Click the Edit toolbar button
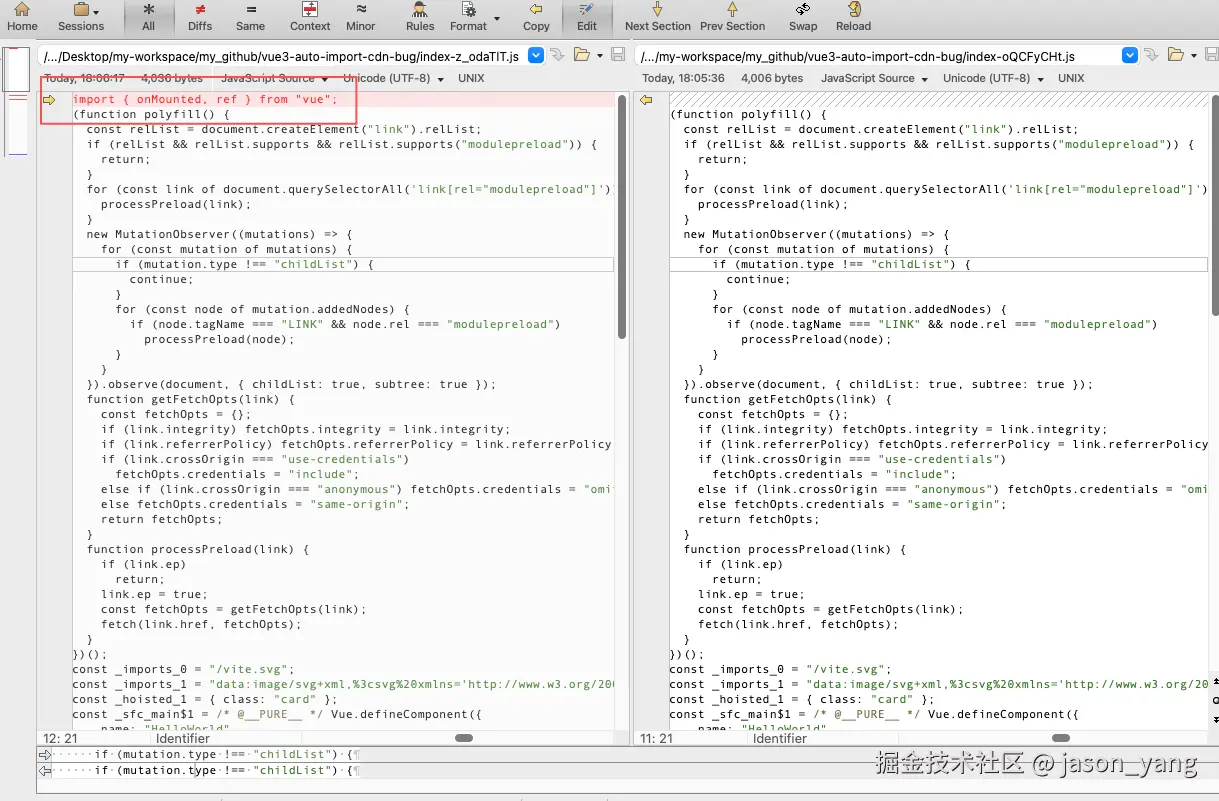The image size is (1219, 801). (587, 17)
